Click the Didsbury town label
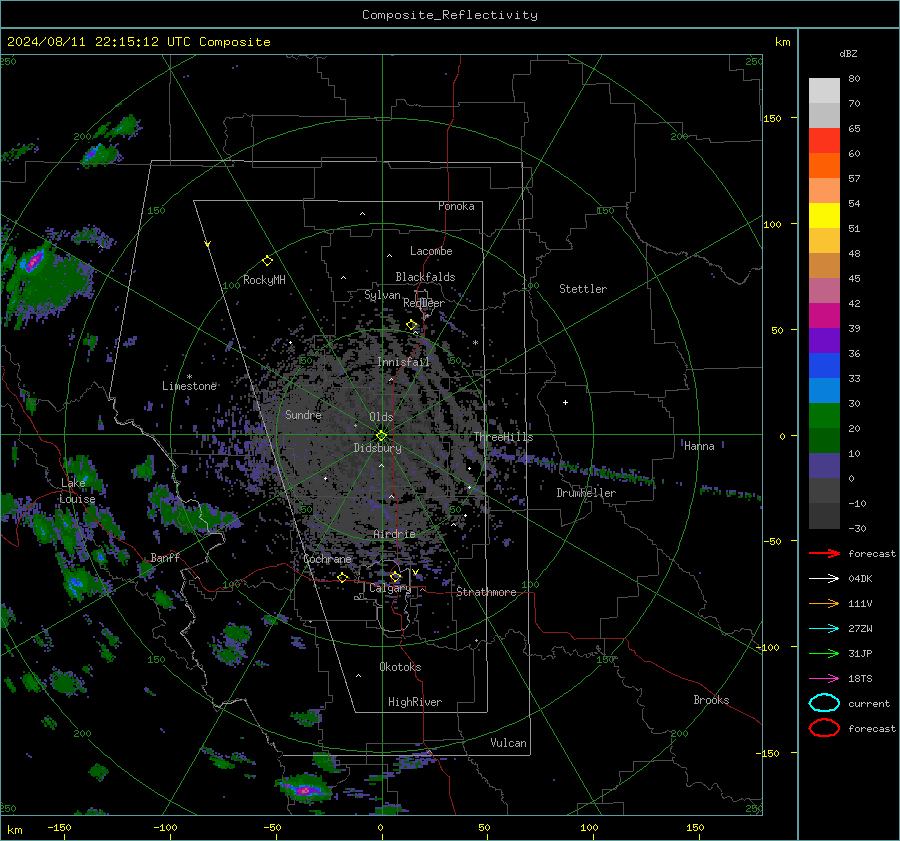The image size is (900, 841). [377, 448]
